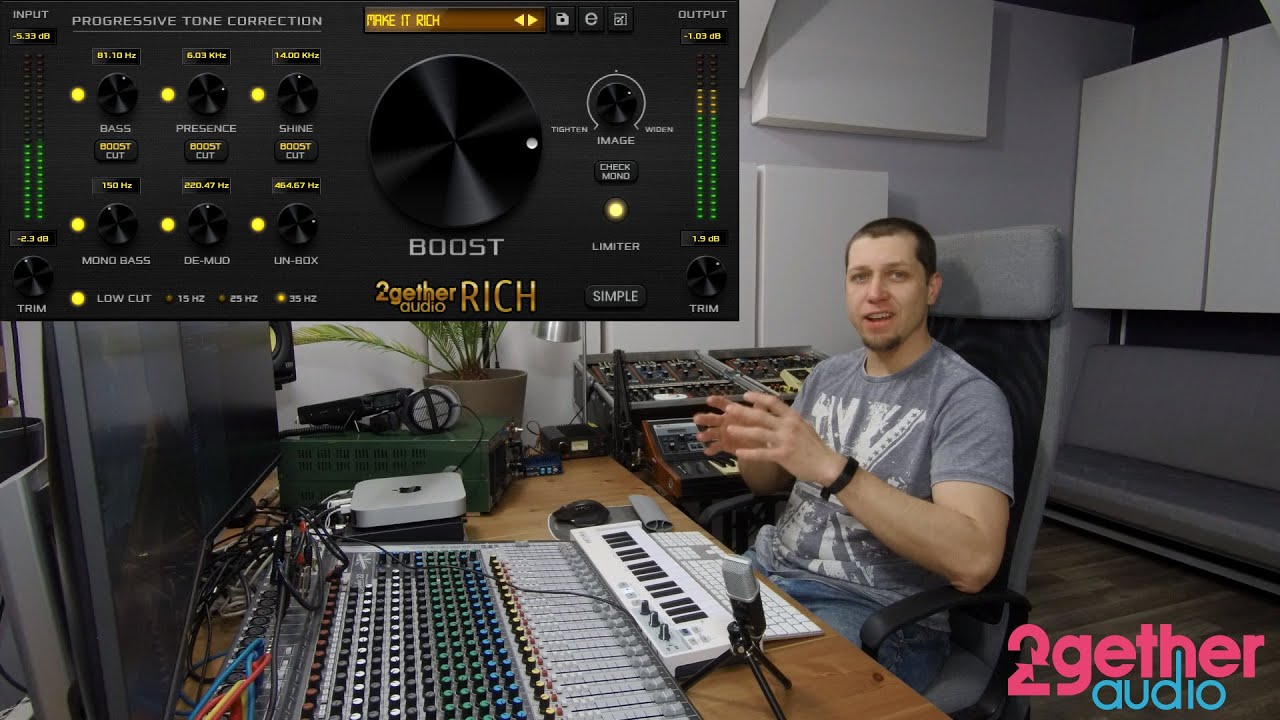Go to previous preset with left arrow

click(519, 20)
